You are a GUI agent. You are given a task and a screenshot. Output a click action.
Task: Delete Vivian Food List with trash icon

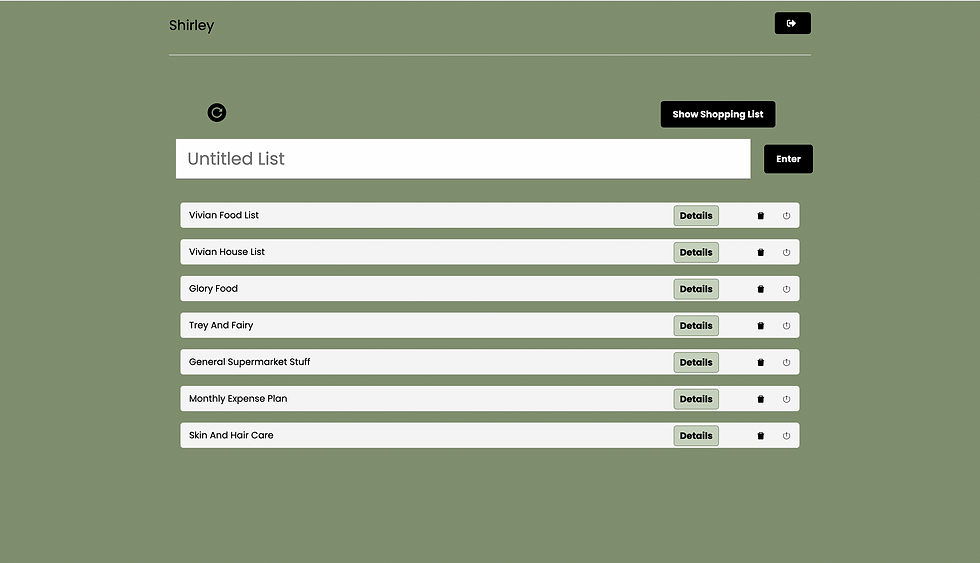point(761,216)
